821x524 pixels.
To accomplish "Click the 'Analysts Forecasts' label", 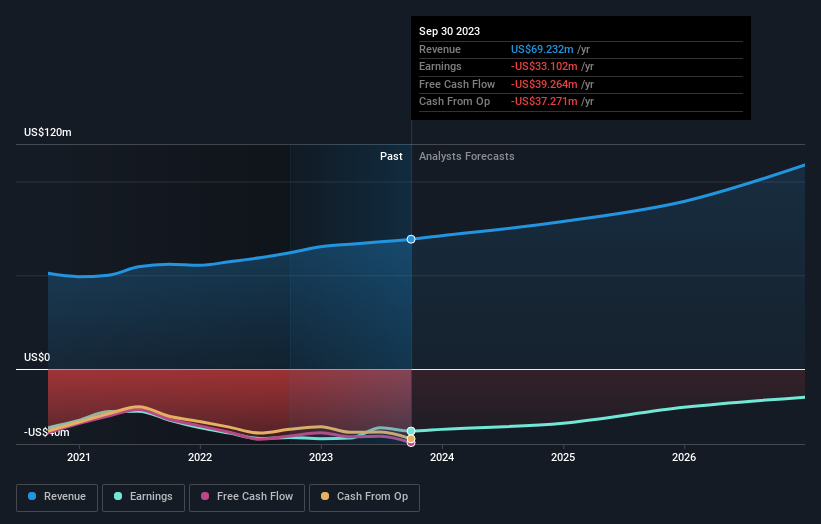I will (x=467, y=157).
